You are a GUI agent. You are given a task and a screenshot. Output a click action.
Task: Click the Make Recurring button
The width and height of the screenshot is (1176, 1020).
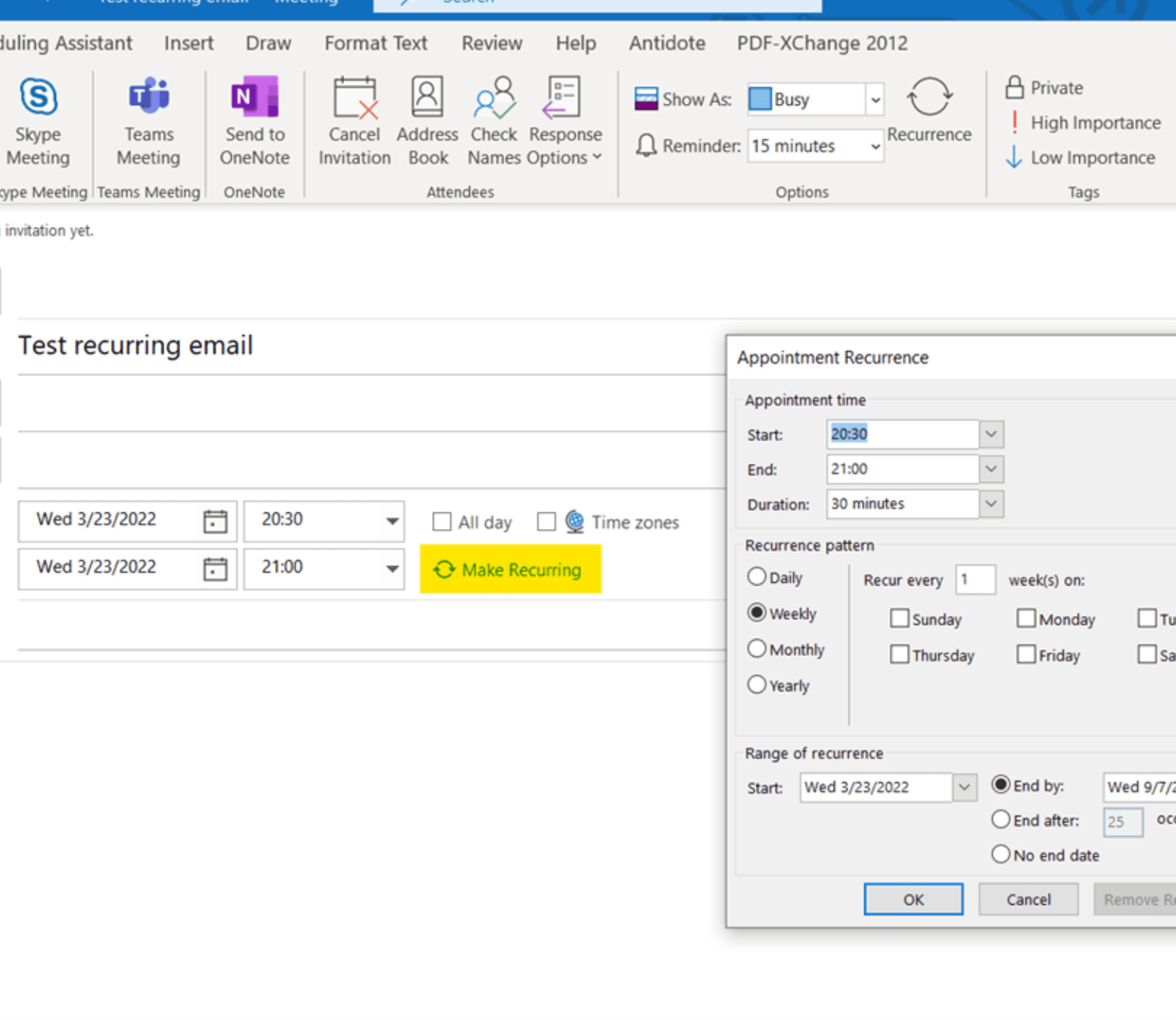[x=511, y=569]
